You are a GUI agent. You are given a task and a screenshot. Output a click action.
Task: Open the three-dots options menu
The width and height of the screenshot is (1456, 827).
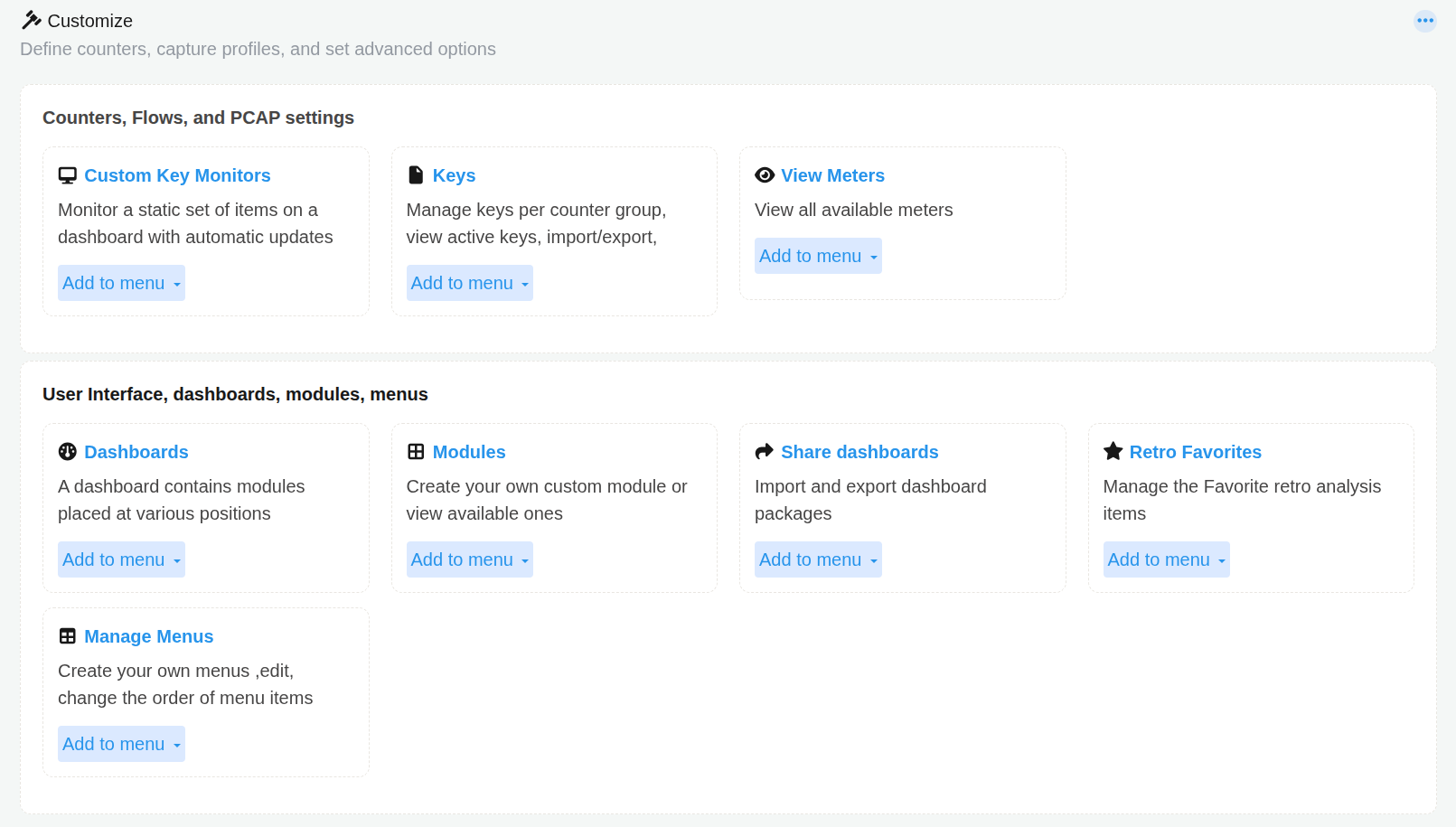click(x=1425, y=21)
